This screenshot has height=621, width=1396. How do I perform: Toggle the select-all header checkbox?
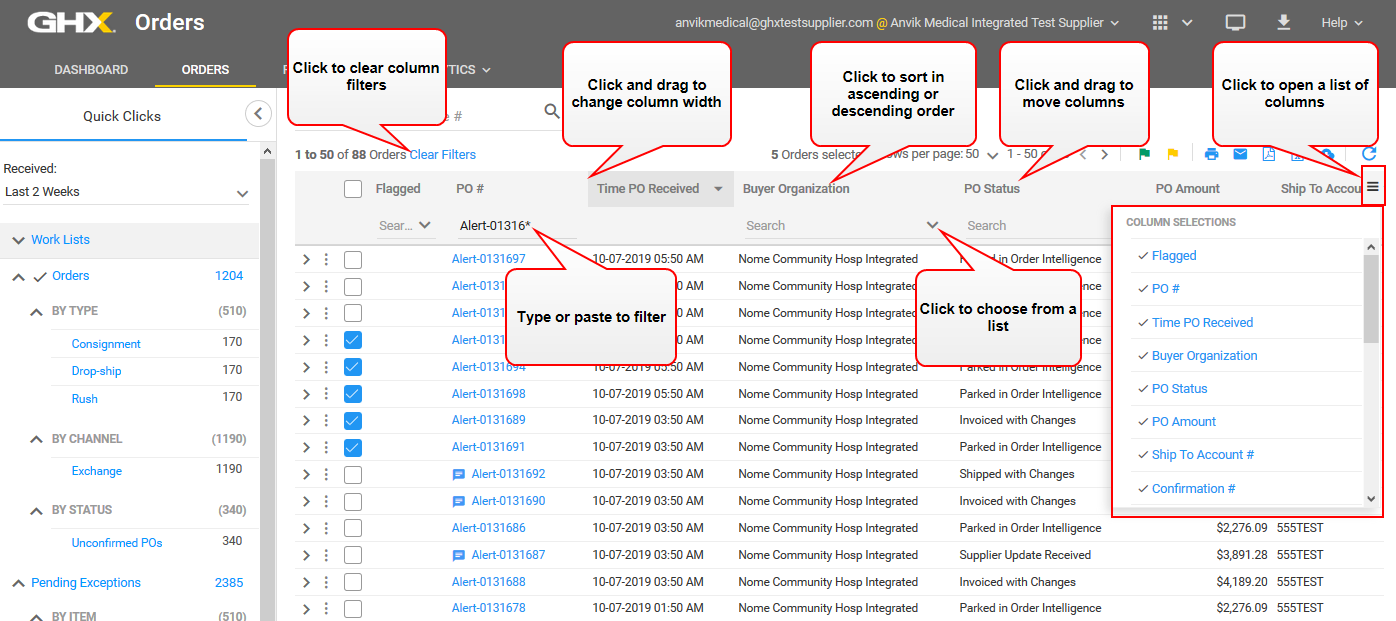click(x=353, y=188)
